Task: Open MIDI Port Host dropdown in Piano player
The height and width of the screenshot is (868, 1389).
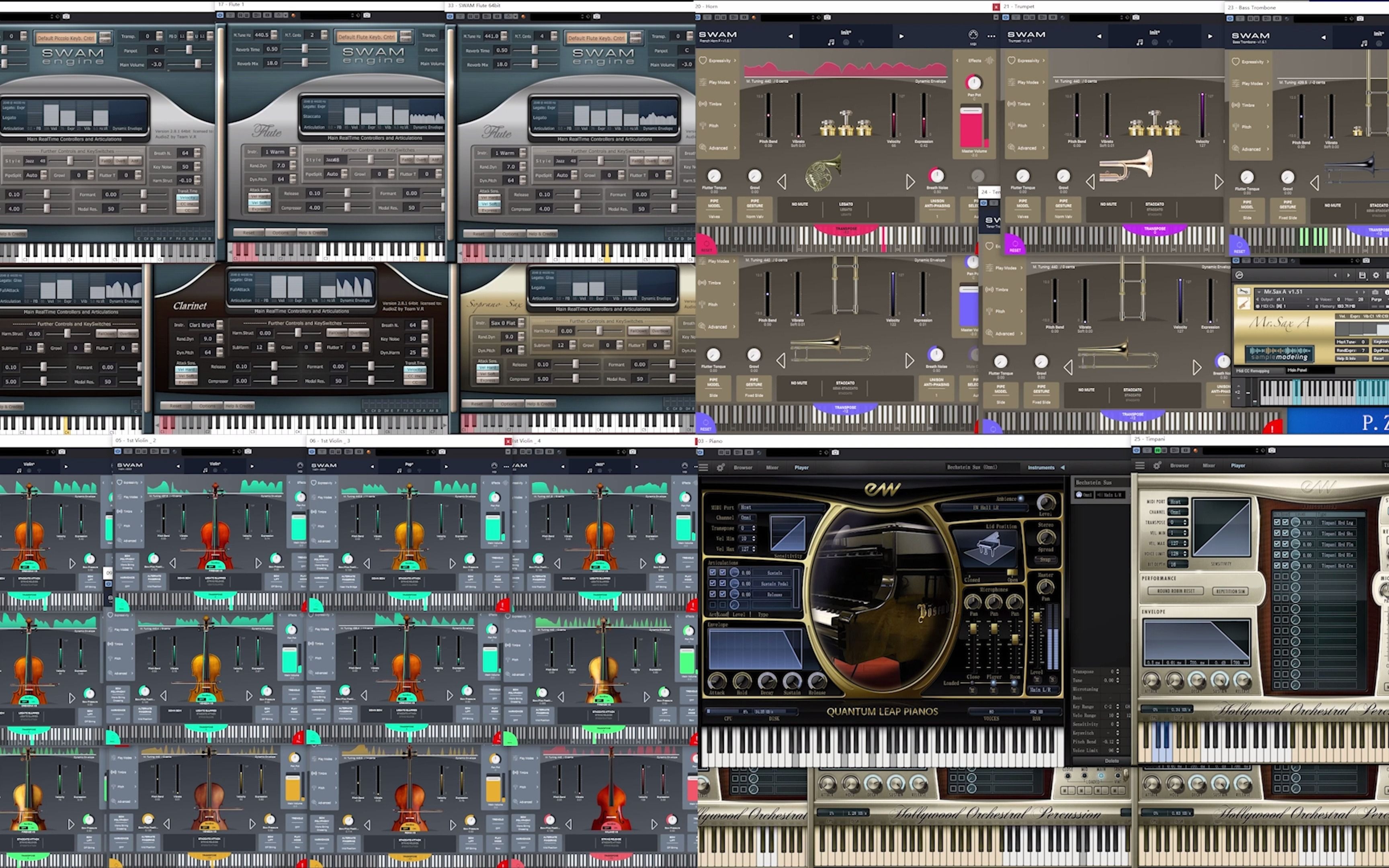Action: pos(782,508)
